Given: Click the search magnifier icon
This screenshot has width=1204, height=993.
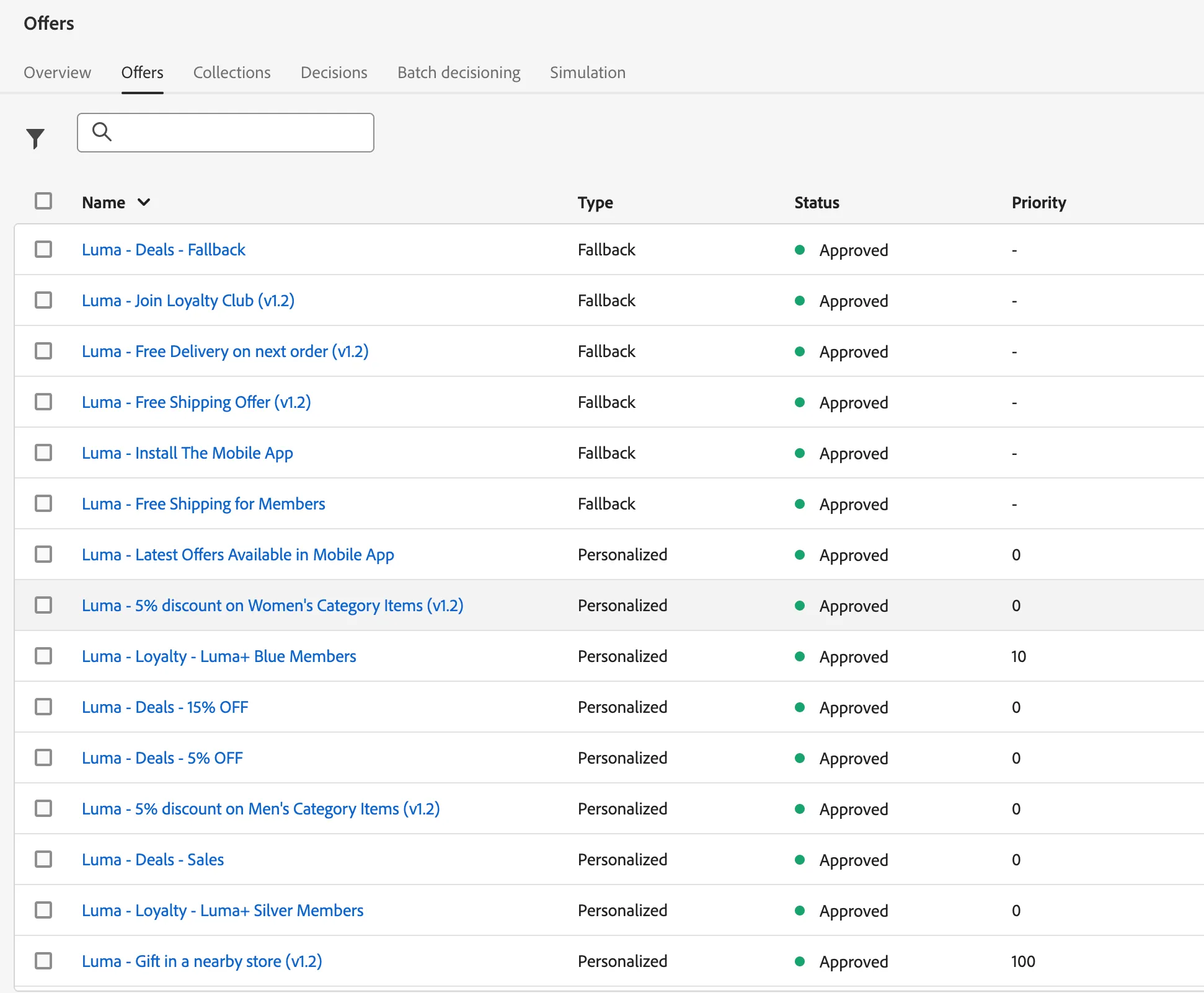Looking at the screenshot, I should point(102,131).
